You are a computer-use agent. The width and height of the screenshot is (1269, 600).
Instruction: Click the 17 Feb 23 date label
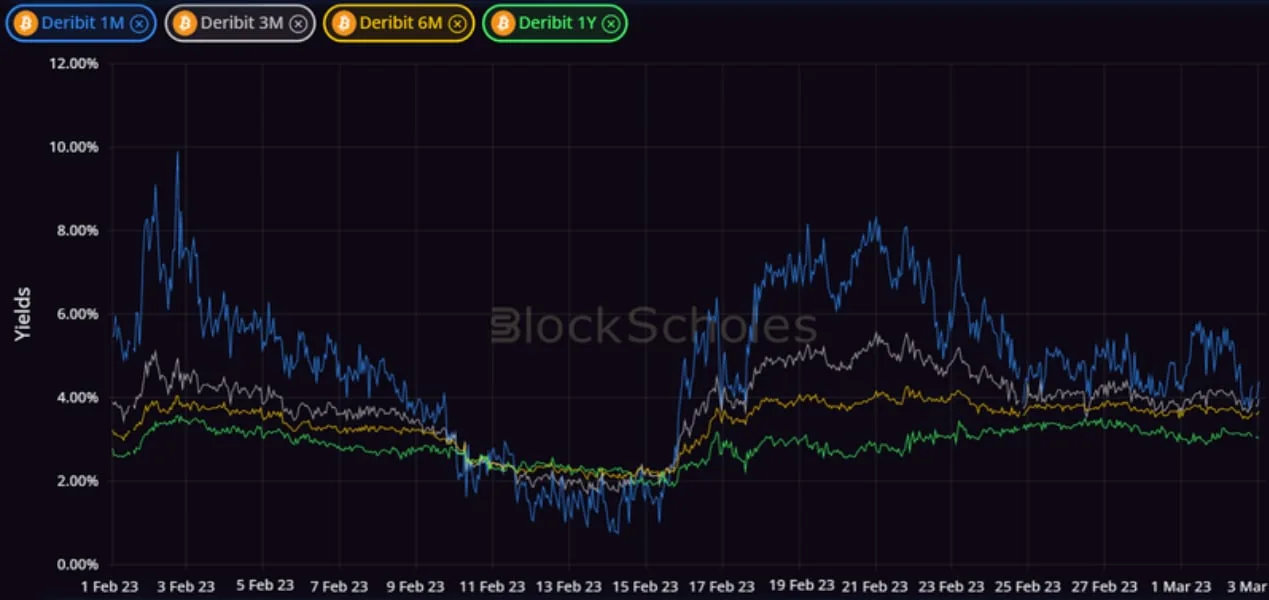pyautogui.click(x=722, y=587)
